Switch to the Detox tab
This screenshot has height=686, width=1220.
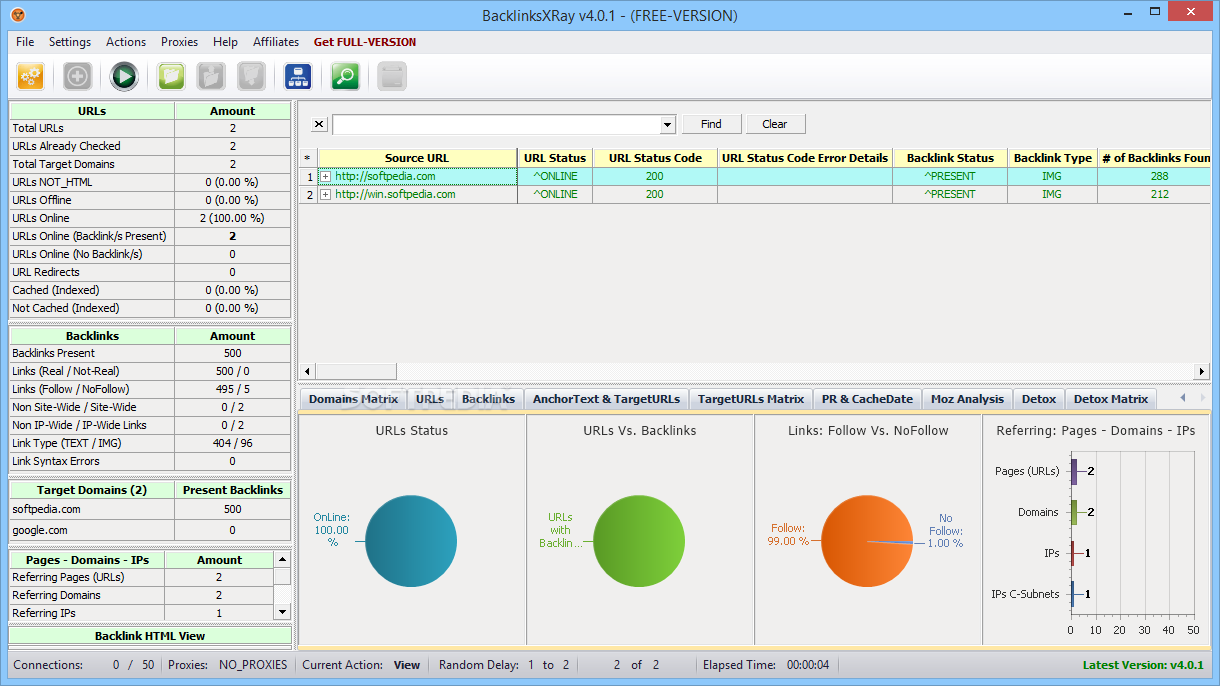point(1039,399)
